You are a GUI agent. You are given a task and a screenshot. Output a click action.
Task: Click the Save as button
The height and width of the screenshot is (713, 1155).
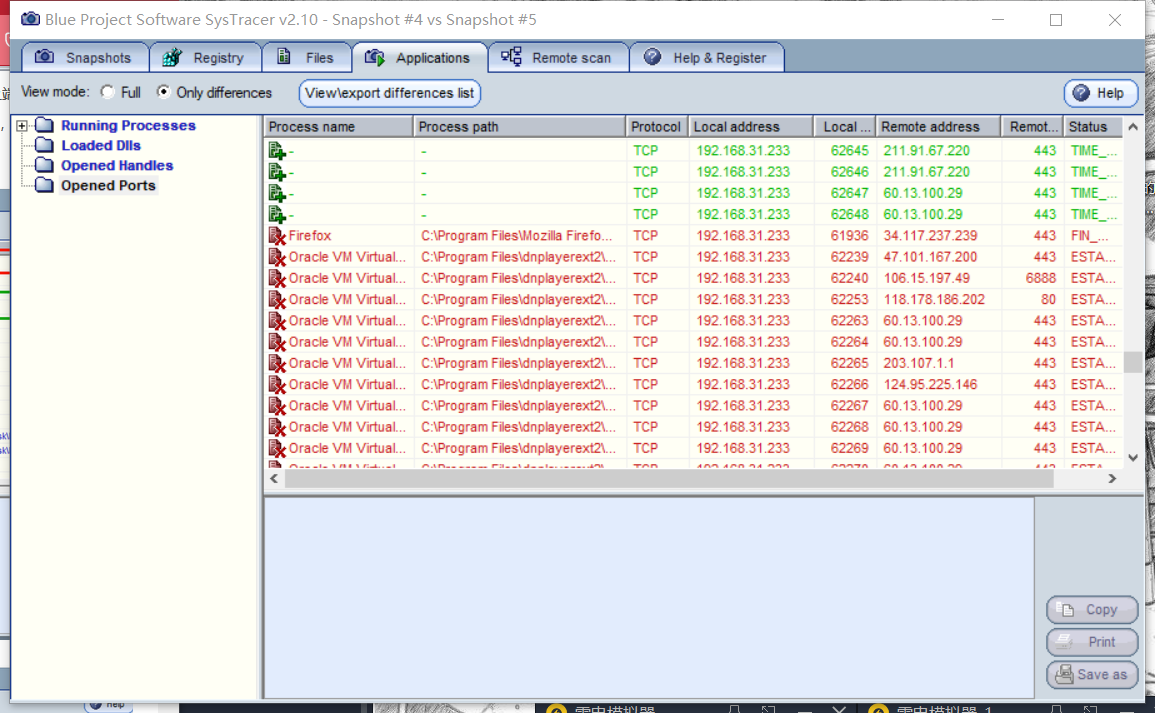click(1092, 675)
